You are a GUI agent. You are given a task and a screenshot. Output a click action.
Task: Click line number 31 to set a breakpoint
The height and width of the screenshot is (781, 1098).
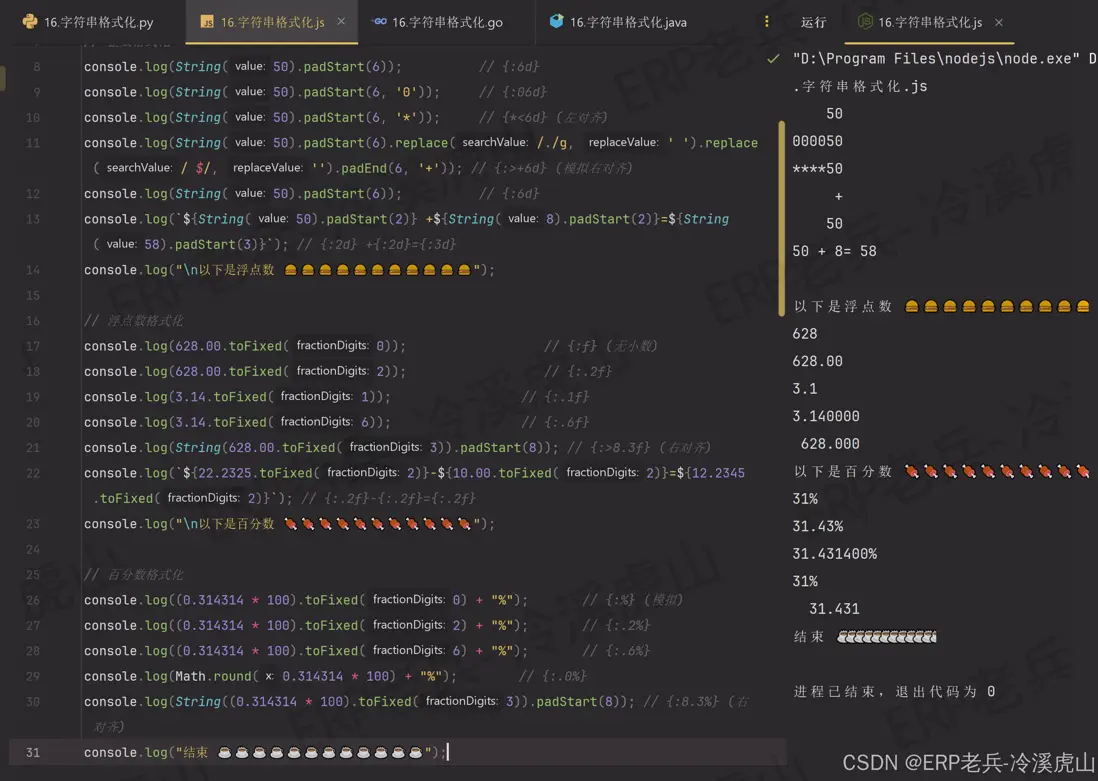[x=31, y=751]
